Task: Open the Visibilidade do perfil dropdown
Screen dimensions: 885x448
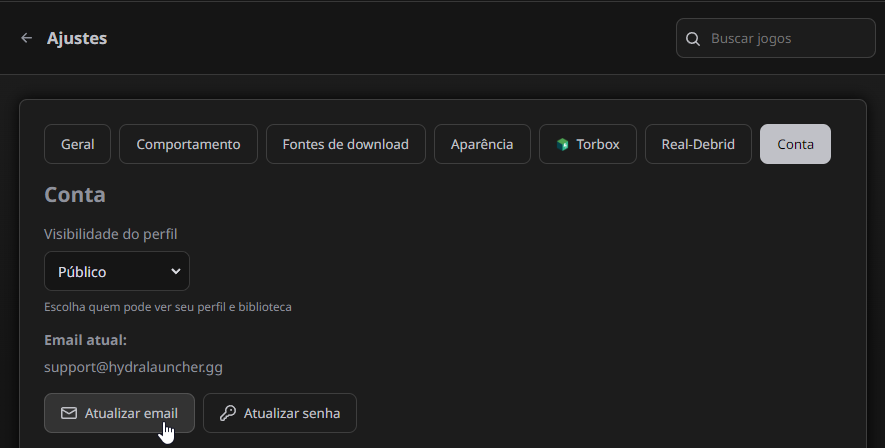Action: (117, 271)
